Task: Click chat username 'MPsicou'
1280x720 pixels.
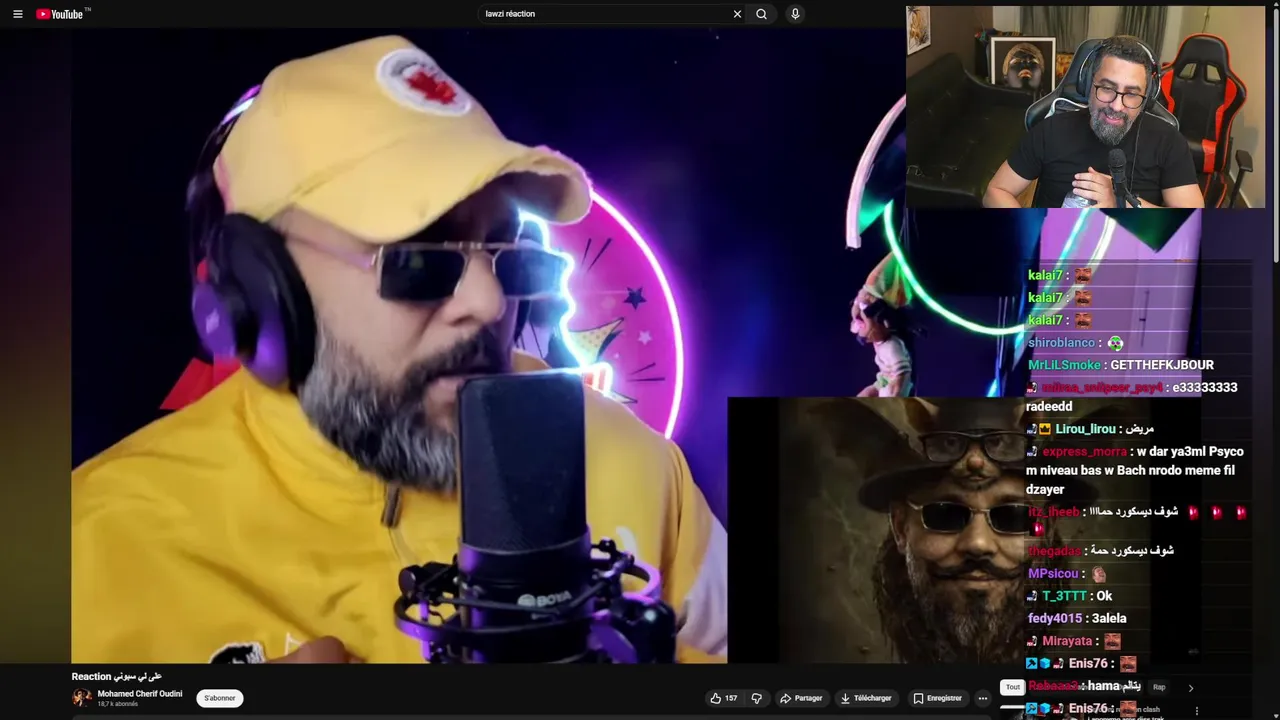Action: 1053,574
